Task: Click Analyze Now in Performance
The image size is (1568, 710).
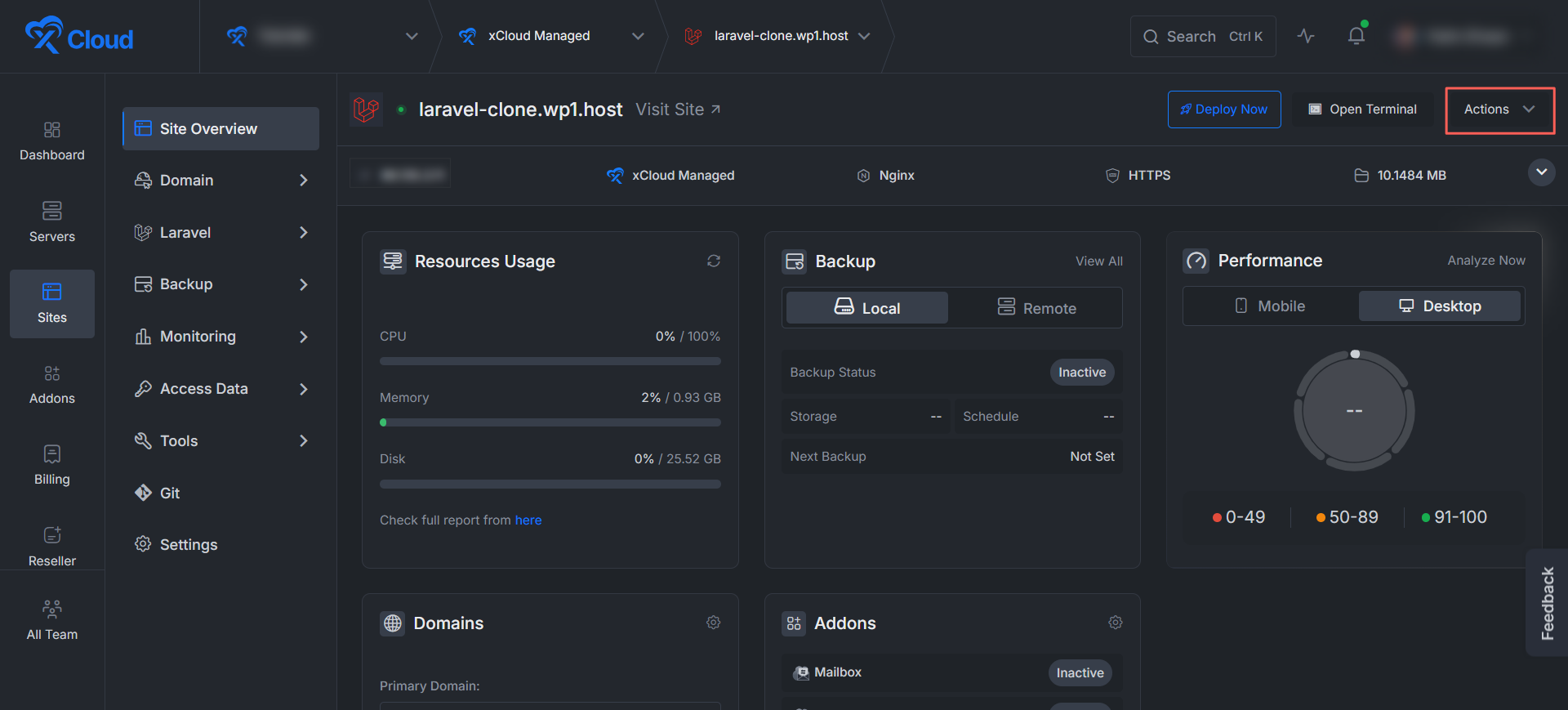Action: [x=1486, y=260]
